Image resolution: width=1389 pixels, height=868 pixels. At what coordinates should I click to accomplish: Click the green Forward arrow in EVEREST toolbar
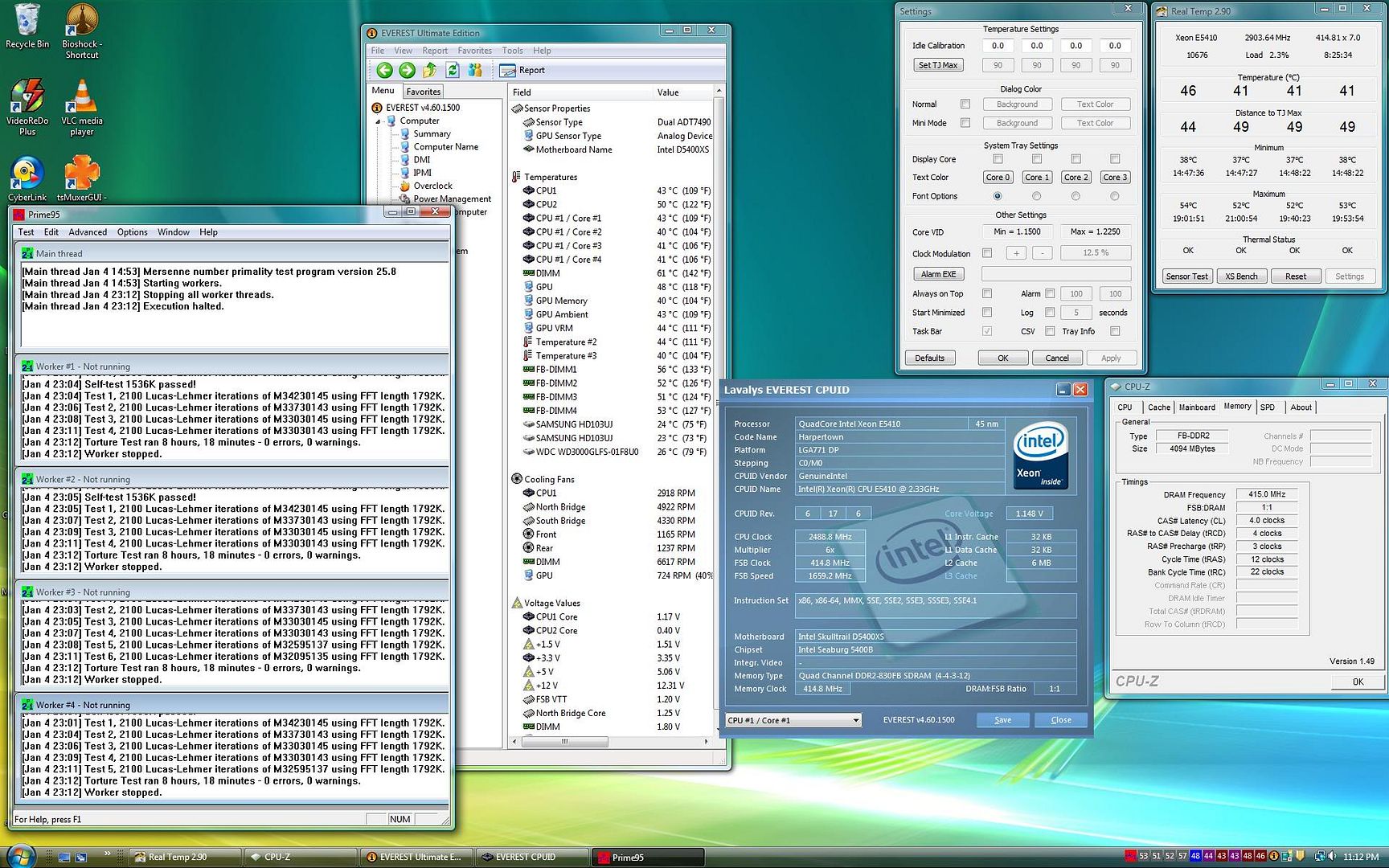tap(407, 70)
